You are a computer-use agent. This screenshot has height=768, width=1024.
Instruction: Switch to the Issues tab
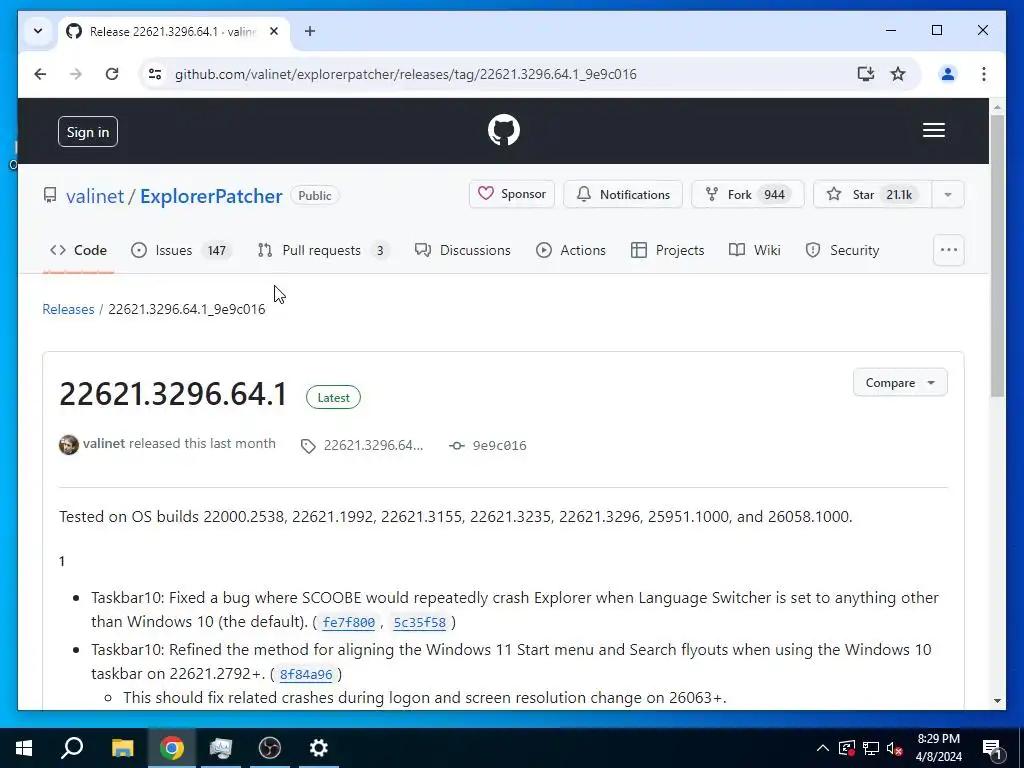click(x=181, y=250)
